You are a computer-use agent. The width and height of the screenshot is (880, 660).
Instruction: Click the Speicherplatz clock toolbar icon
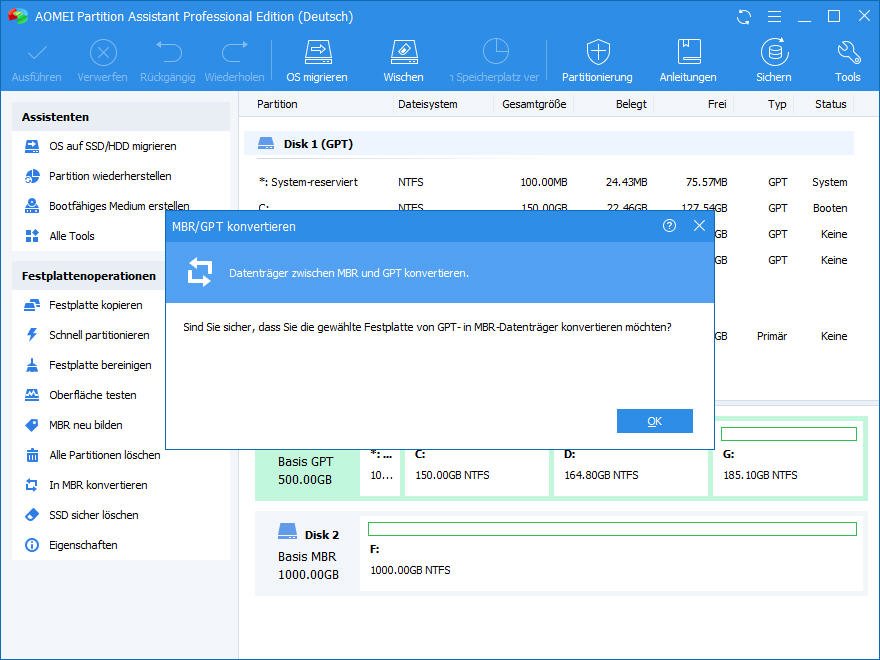496,52
